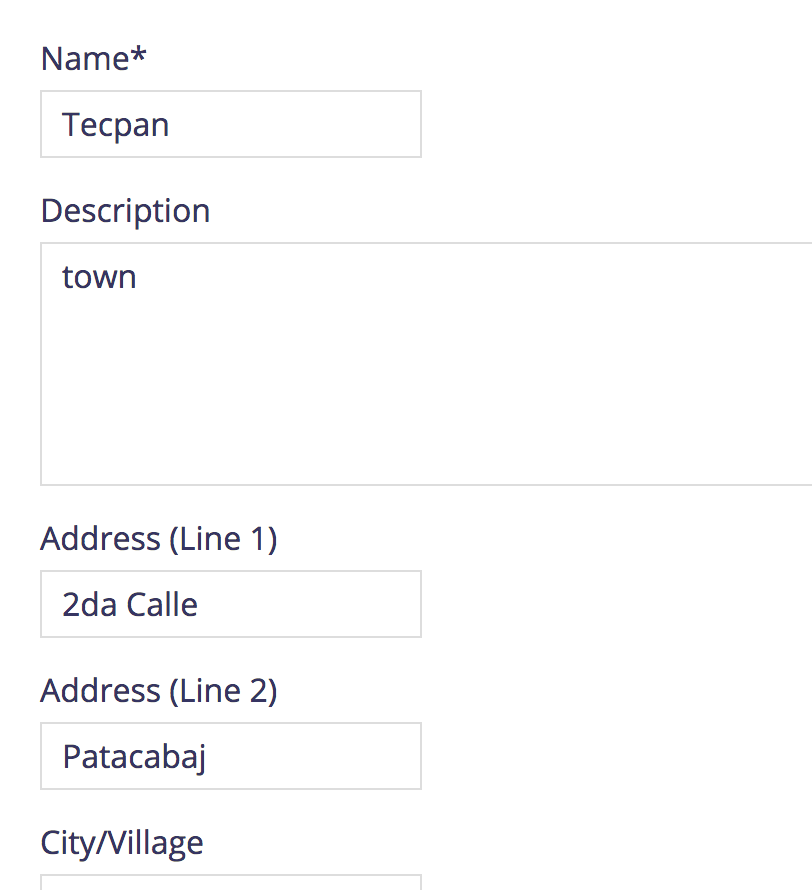Click the City/Village label
This screenshot has height=890, width=812.
tap(122, 843)
